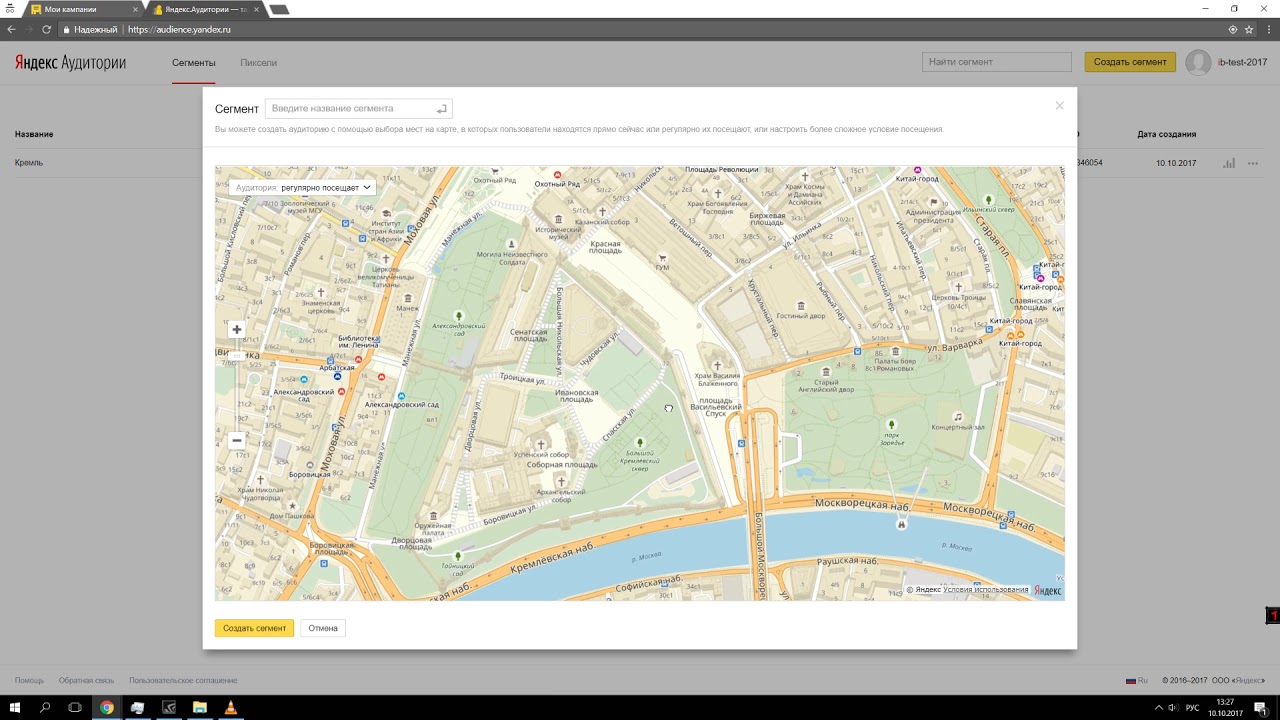Click the map zoom in plus button

point(237,330)
